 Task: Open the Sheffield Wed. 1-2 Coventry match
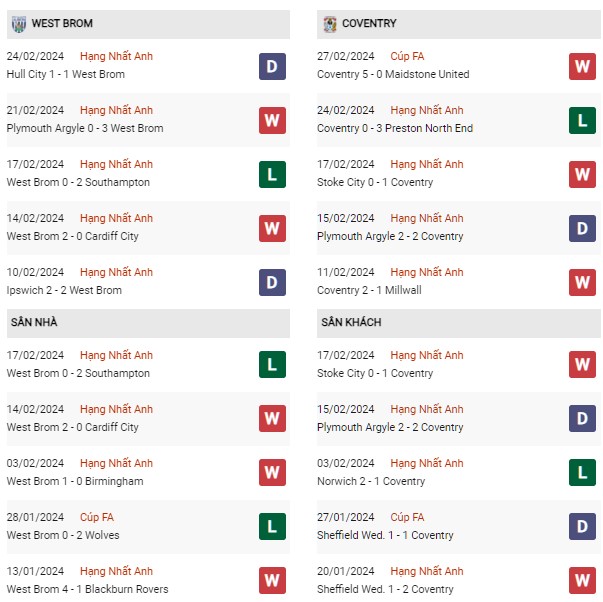point(385,589)
